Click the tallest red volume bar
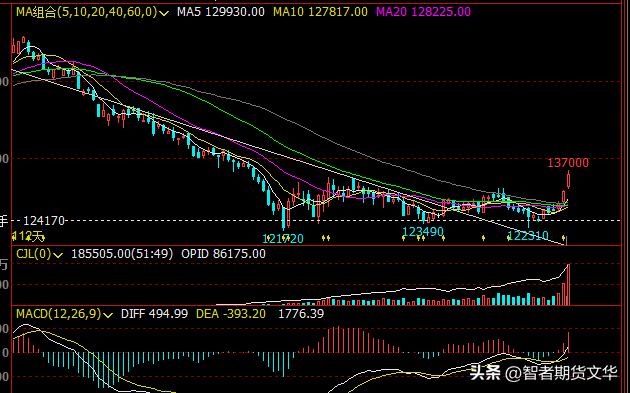 [568, 285]
